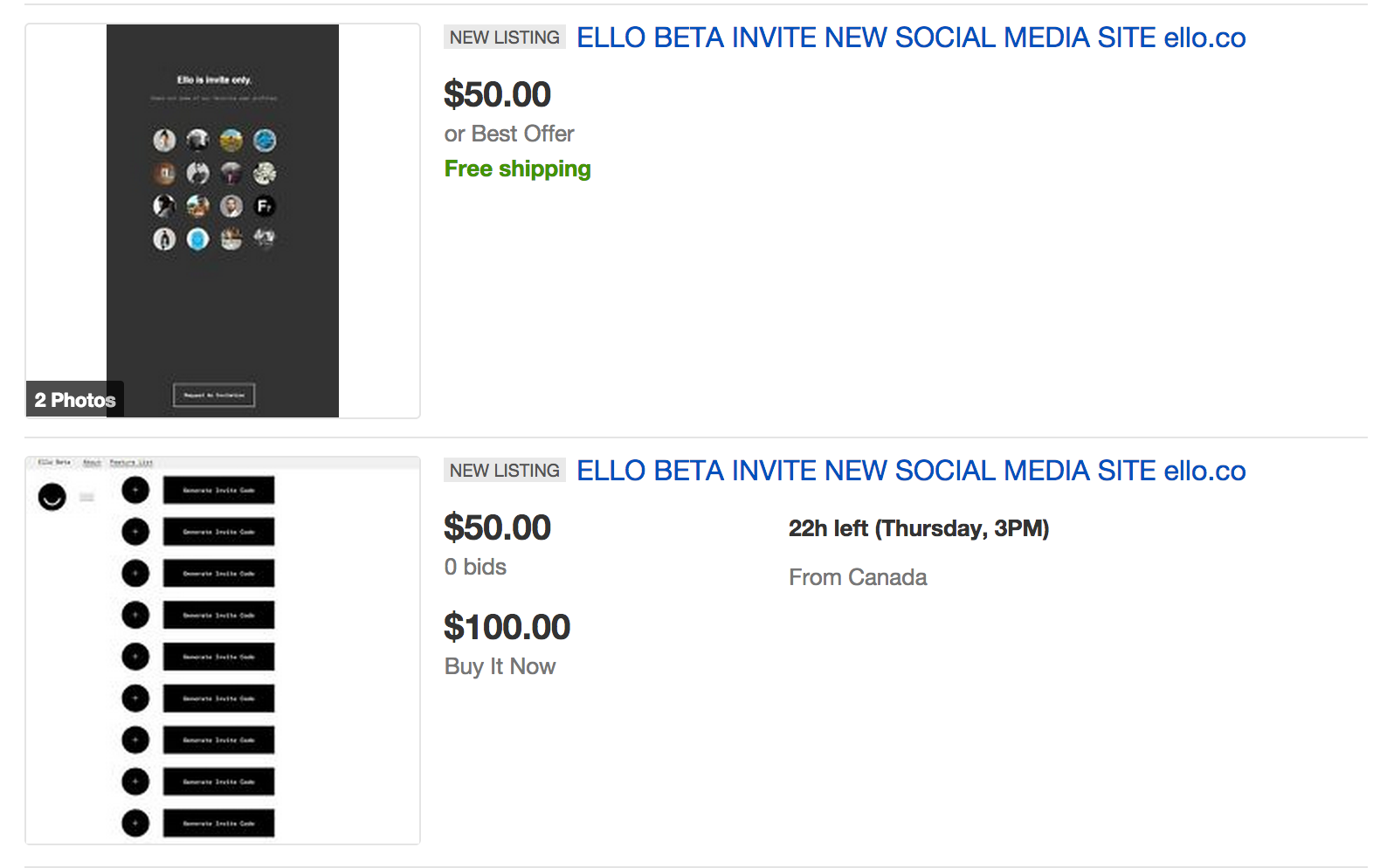Screen dimensions: 1380x868
Task: Click 'Buy It Now' under the $100.00 price
Action: click(500, 666)
